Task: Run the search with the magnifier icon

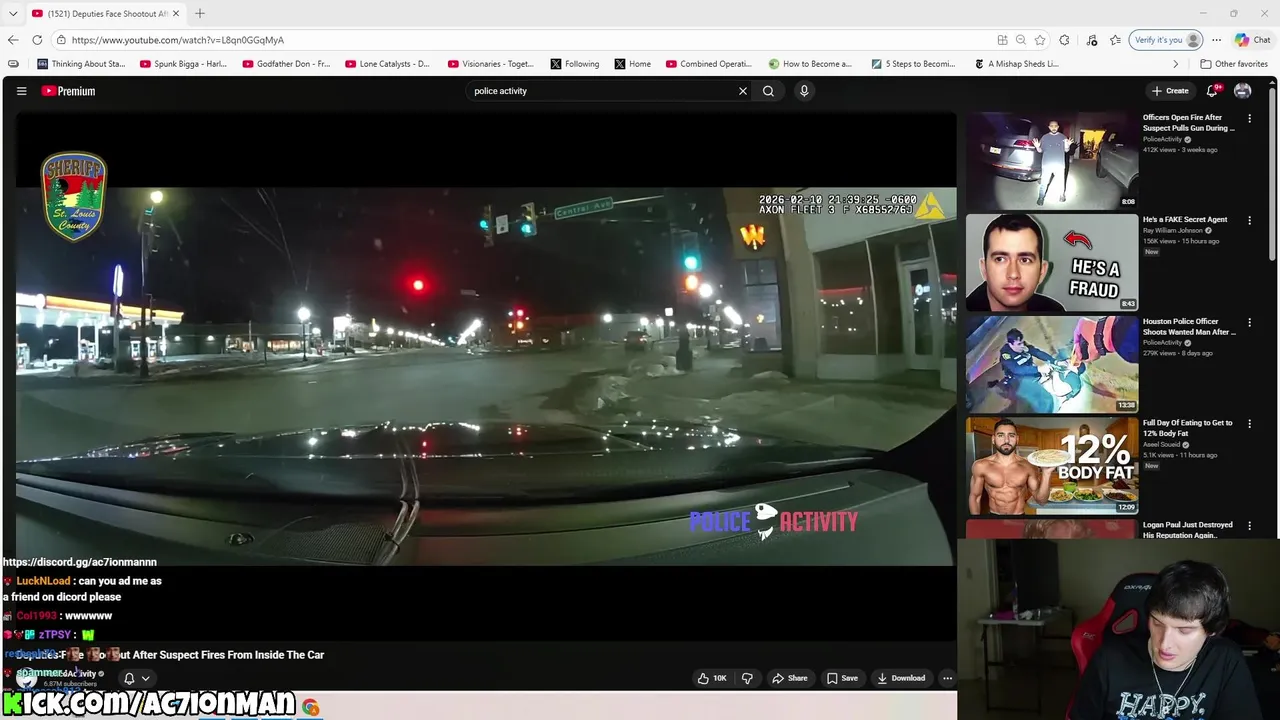Action: click(768, 91)
